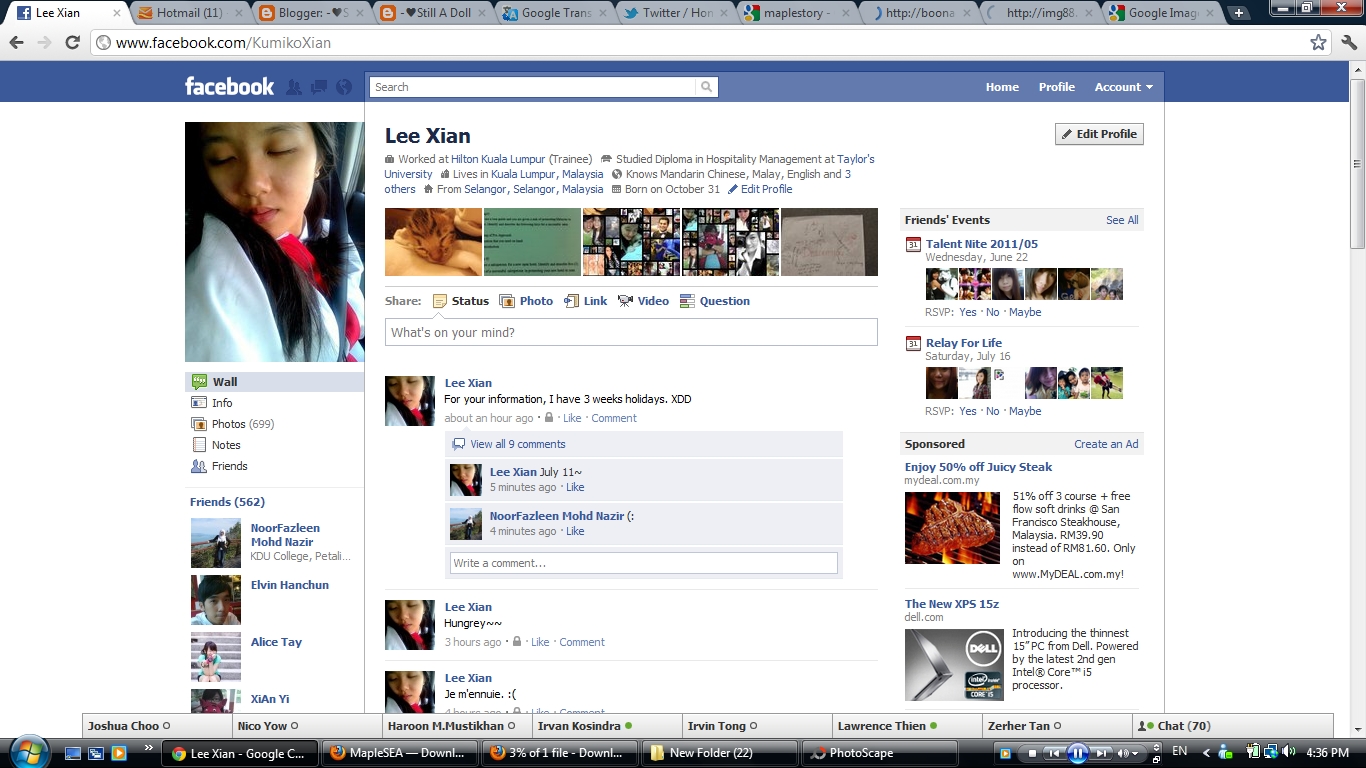Open NoorFazleen Mohd Nazir friend link
This screenshot has width=1366, height=768.
(285, 535)
